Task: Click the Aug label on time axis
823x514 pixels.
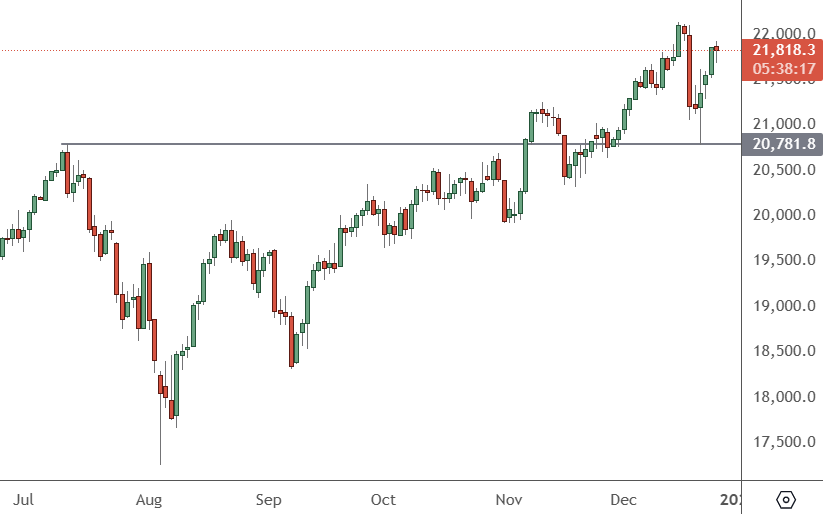Action: tap(149, 499)
